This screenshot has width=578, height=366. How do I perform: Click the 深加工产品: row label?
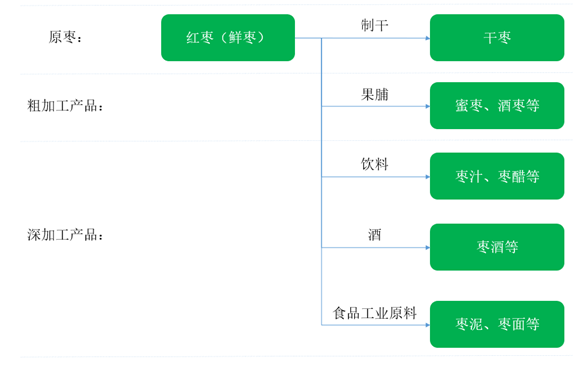pyautogui.click(x=65, y=235)
